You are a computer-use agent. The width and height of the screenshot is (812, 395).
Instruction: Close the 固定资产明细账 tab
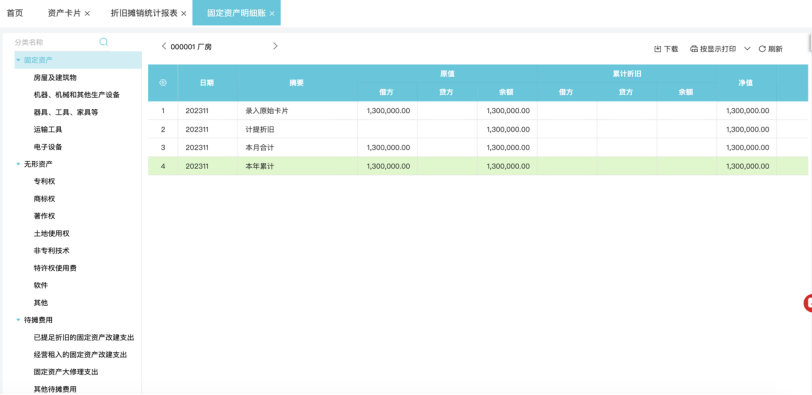click(x=272, y=13)
